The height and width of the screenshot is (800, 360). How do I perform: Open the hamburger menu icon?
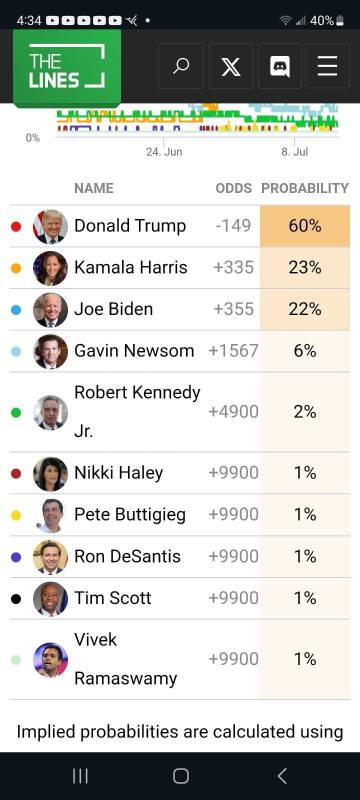327,66
